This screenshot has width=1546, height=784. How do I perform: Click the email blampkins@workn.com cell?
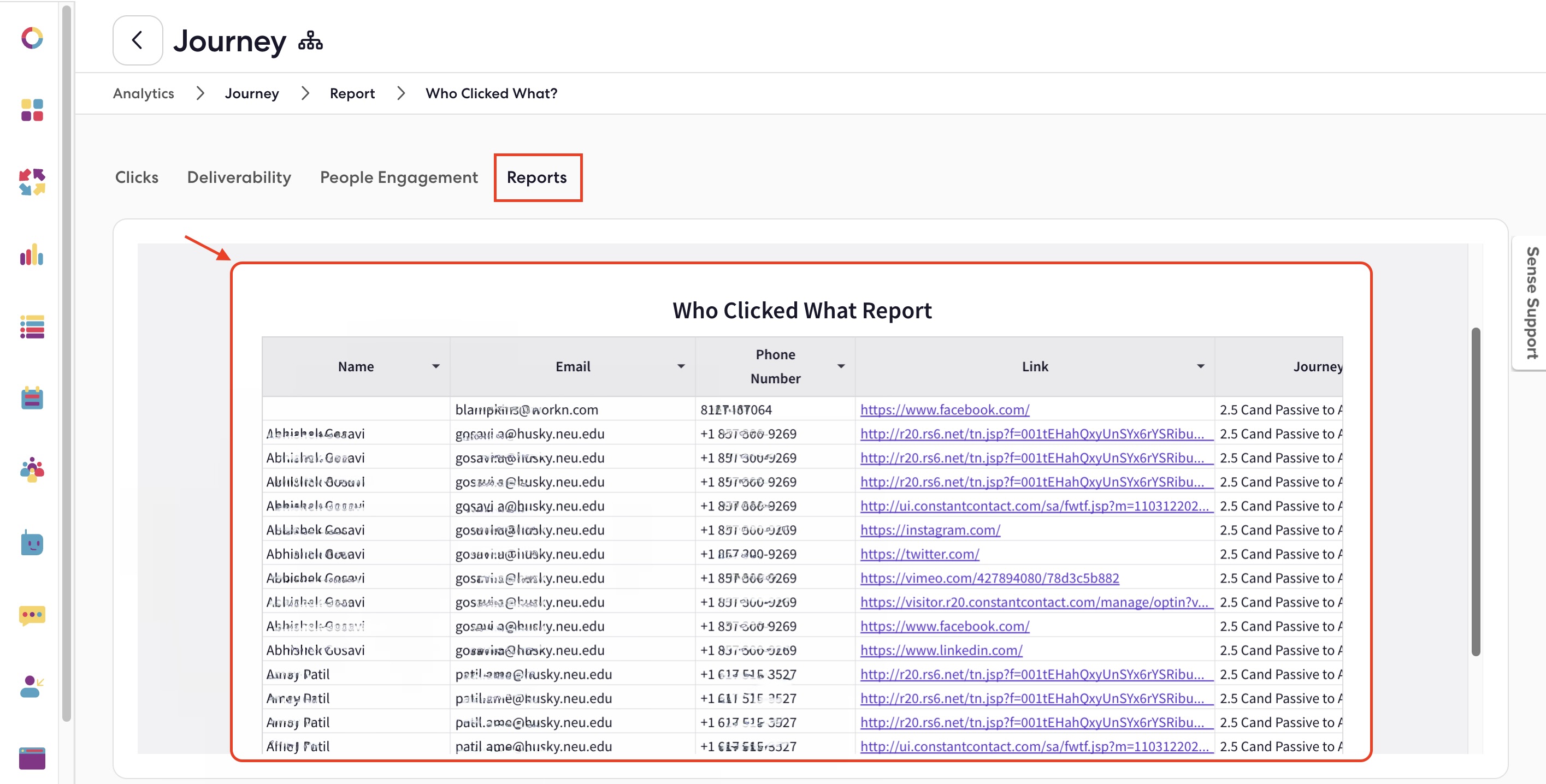click(573, 409)
